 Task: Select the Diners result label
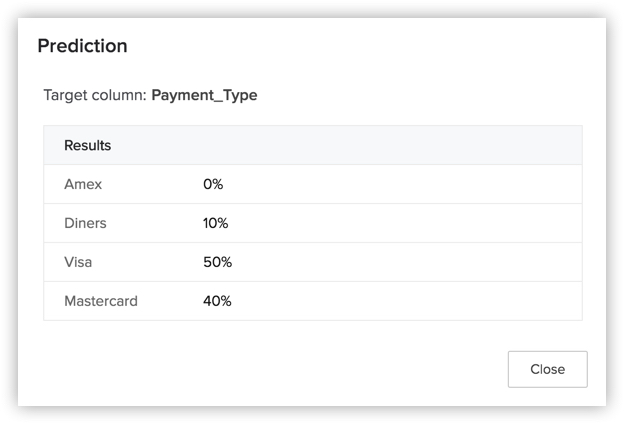tap(85, 223)
